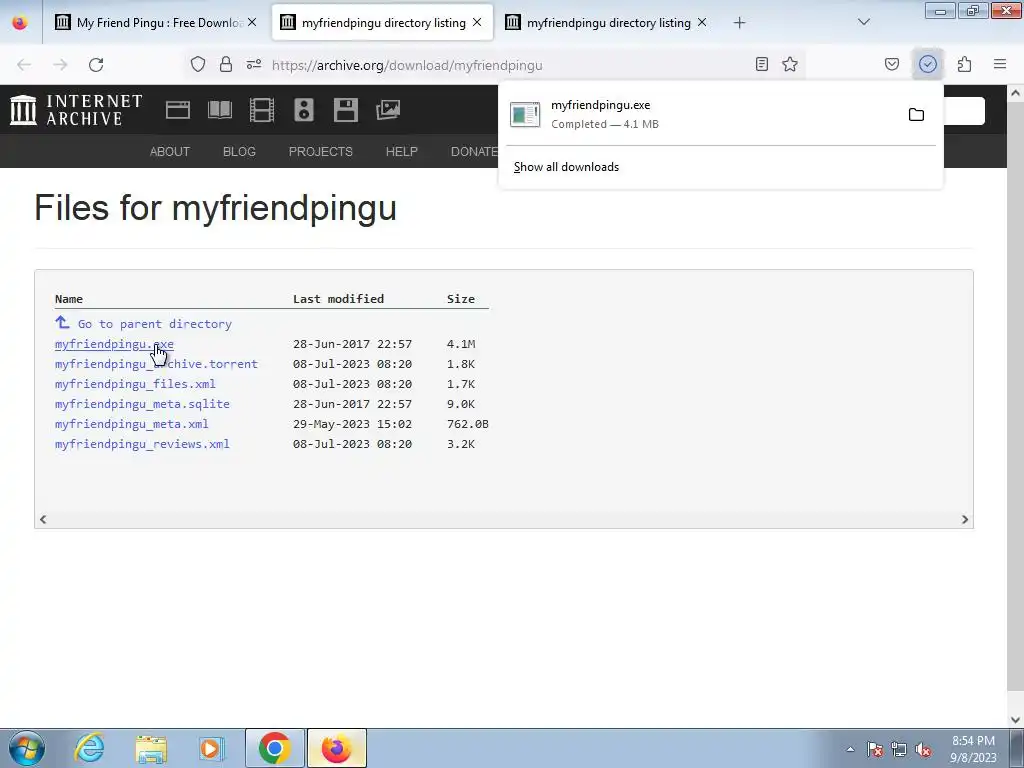Viewport: 1024px width, 768px height.
Task: Open HELP menu item
Action: click(402, 152)
